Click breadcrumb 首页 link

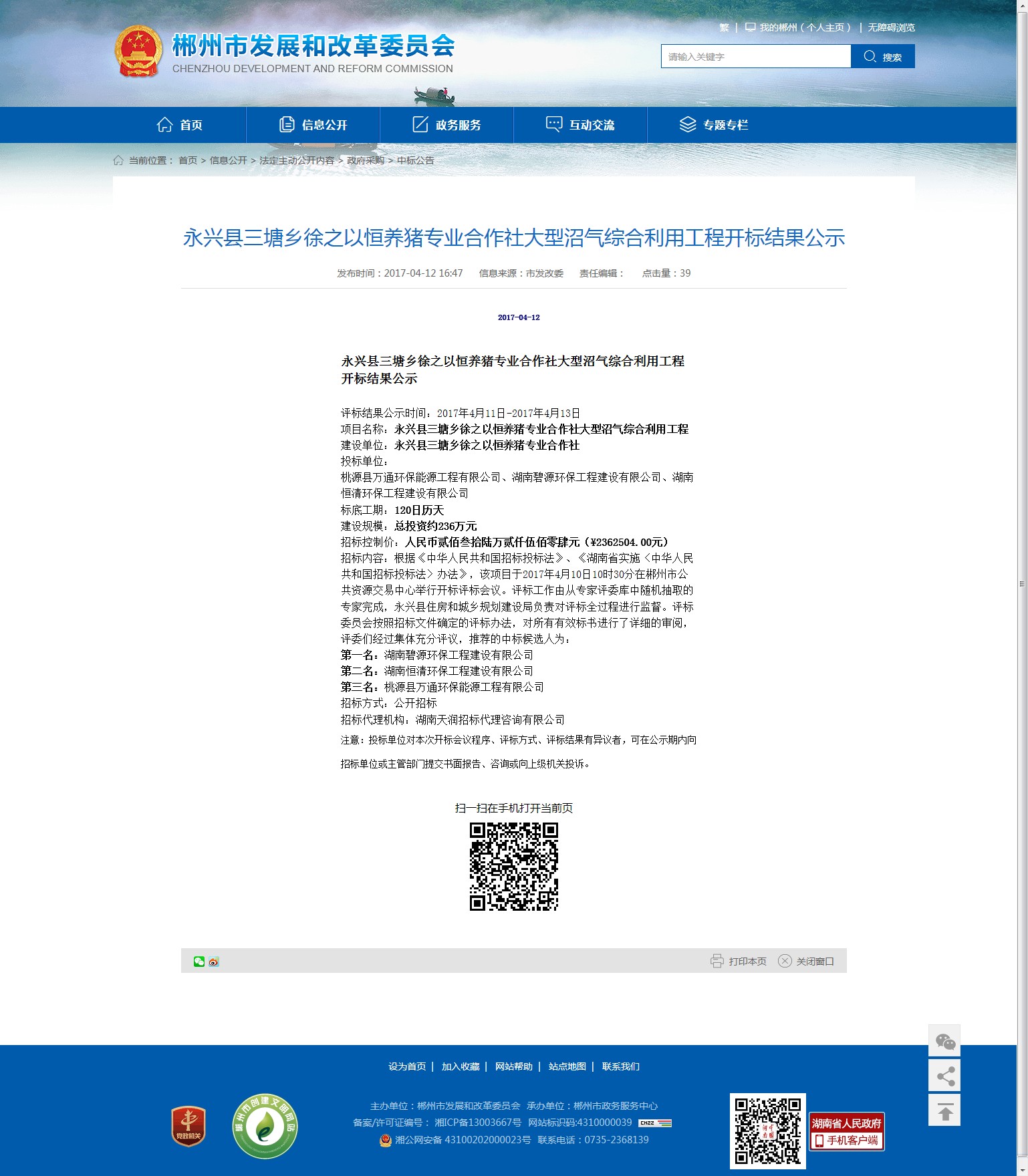[188, 160]
